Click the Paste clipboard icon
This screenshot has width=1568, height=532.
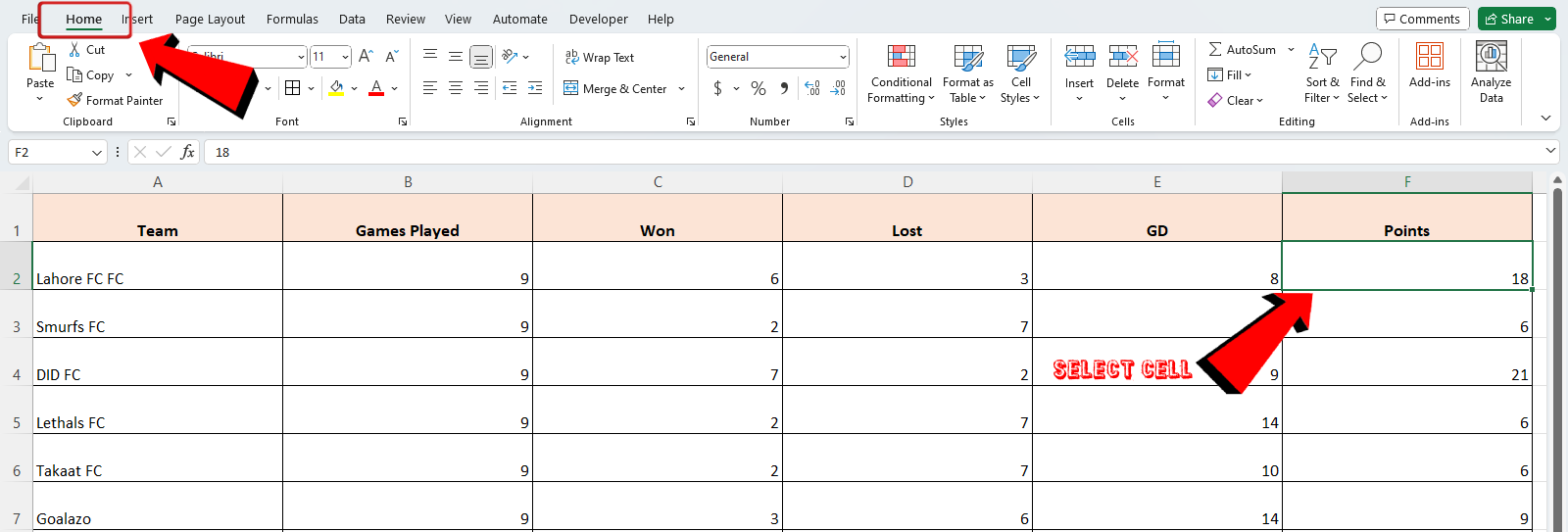[x=41, y=58]
